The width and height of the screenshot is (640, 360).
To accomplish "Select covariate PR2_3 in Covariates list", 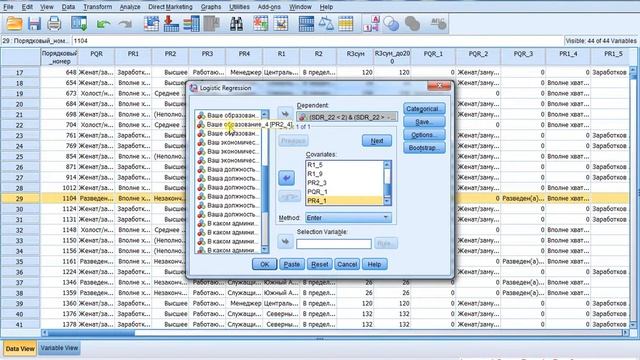I will click(x=344, y=183).
